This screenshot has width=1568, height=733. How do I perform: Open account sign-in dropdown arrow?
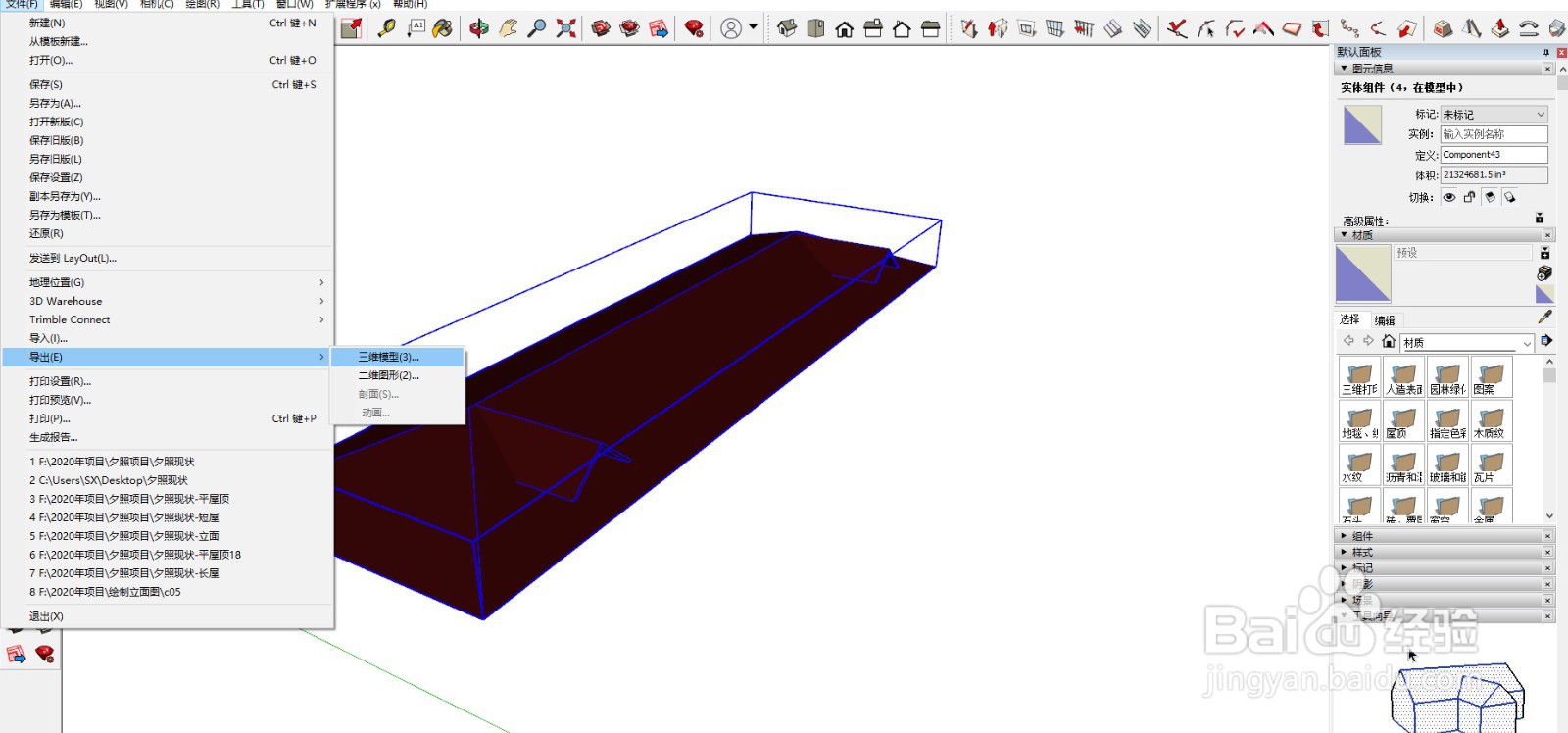tap(753, 27)
